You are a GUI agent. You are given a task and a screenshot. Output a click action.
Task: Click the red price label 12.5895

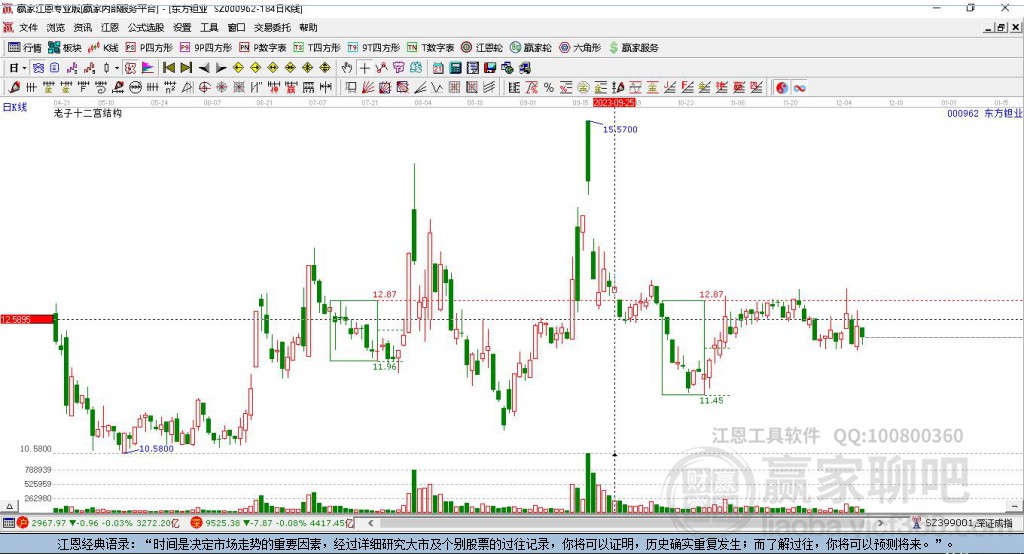click(27, 319)
